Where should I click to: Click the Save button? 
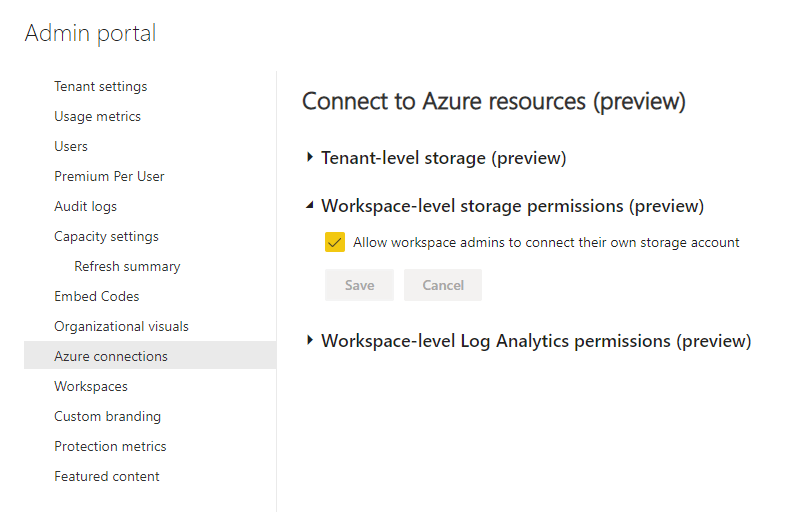pos(359,285)
